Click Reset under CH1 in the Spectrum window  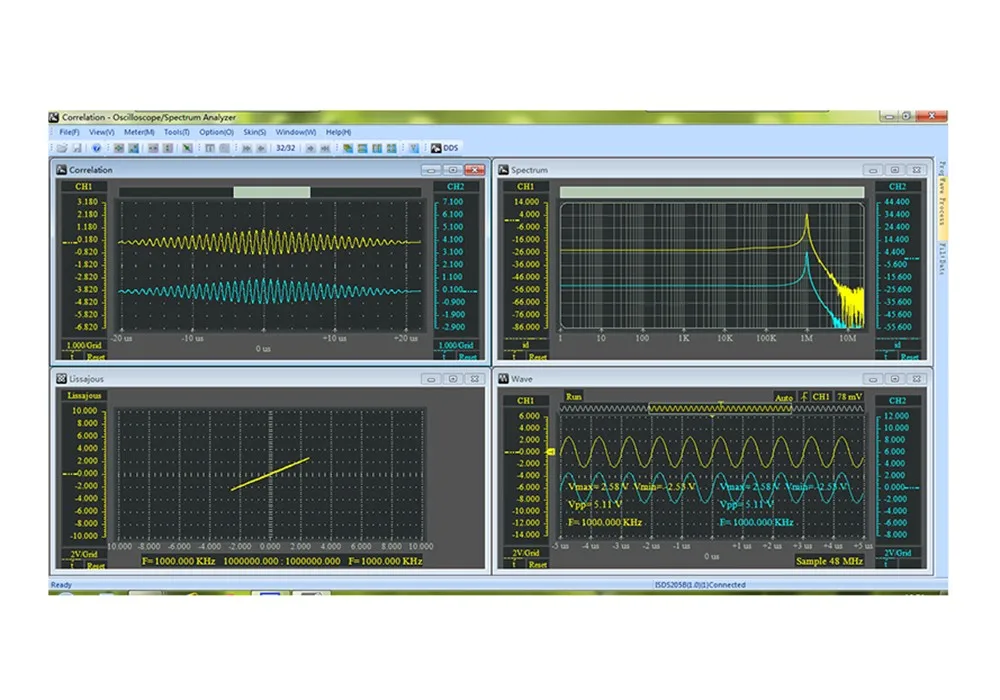(x=537, y=357)
